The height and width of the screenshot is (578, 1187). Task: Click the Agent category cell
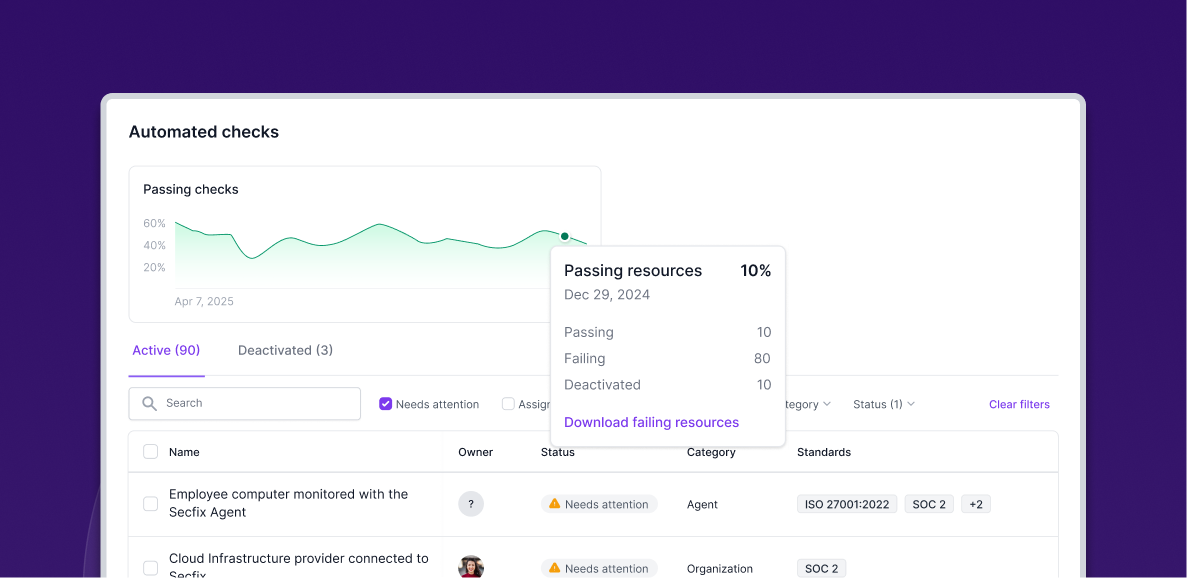[x=702, y=504]
